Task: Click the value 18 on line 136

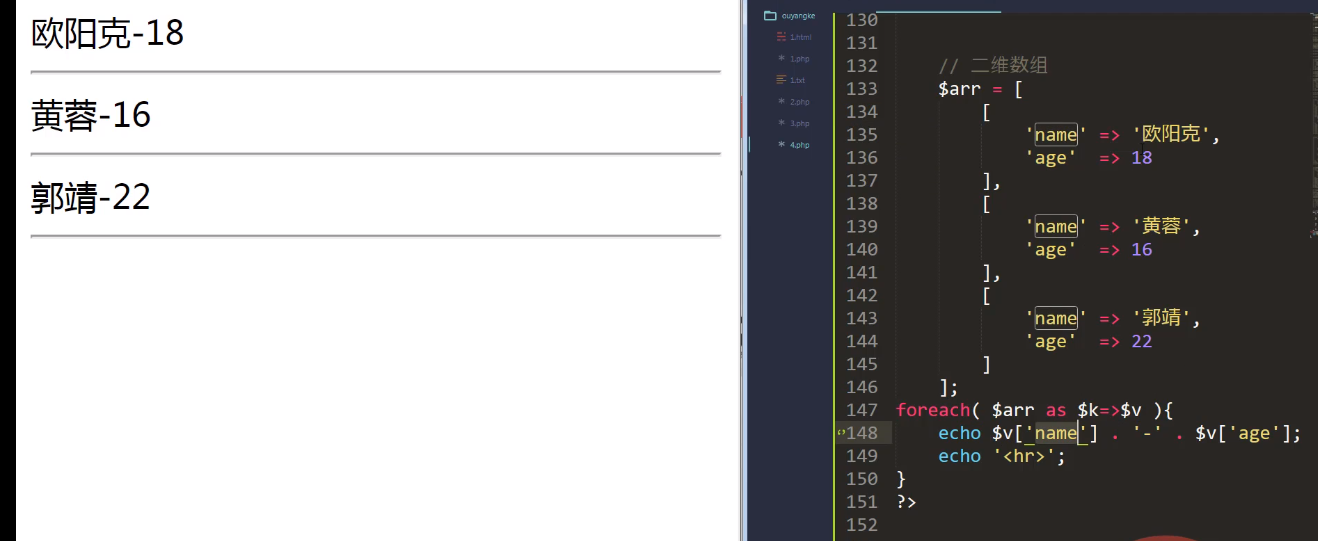Action: point(1141,158)
